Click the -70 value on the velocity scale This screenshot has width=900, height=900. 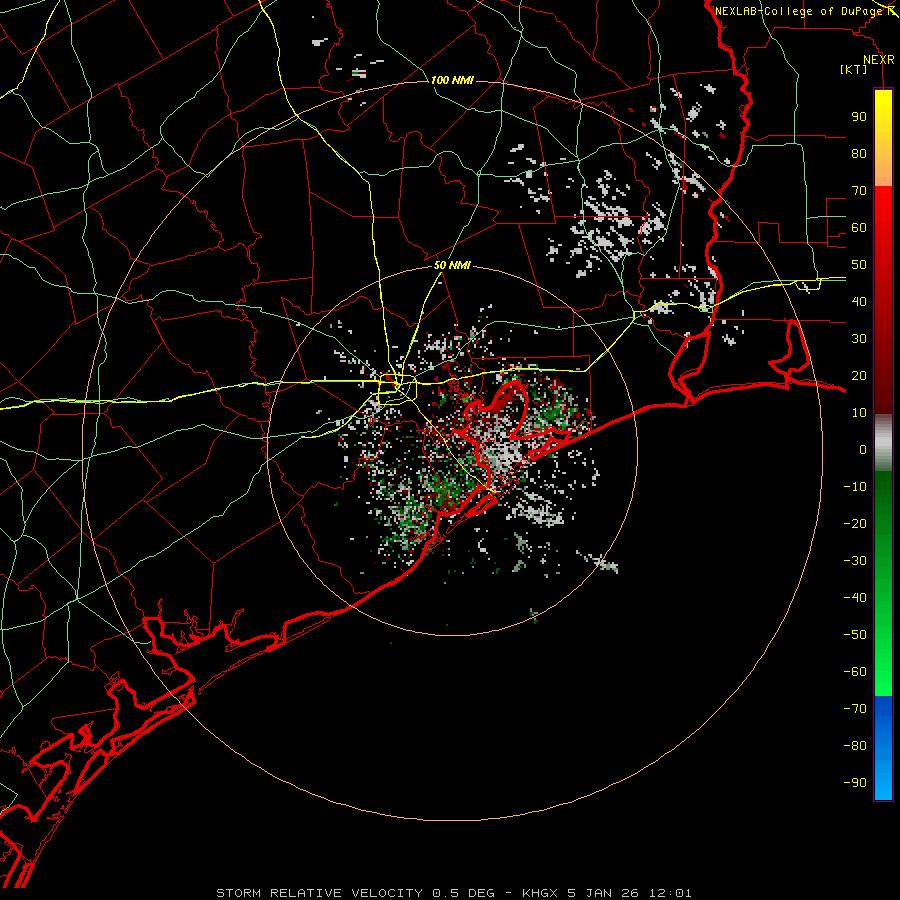click(x=855, y=709)
